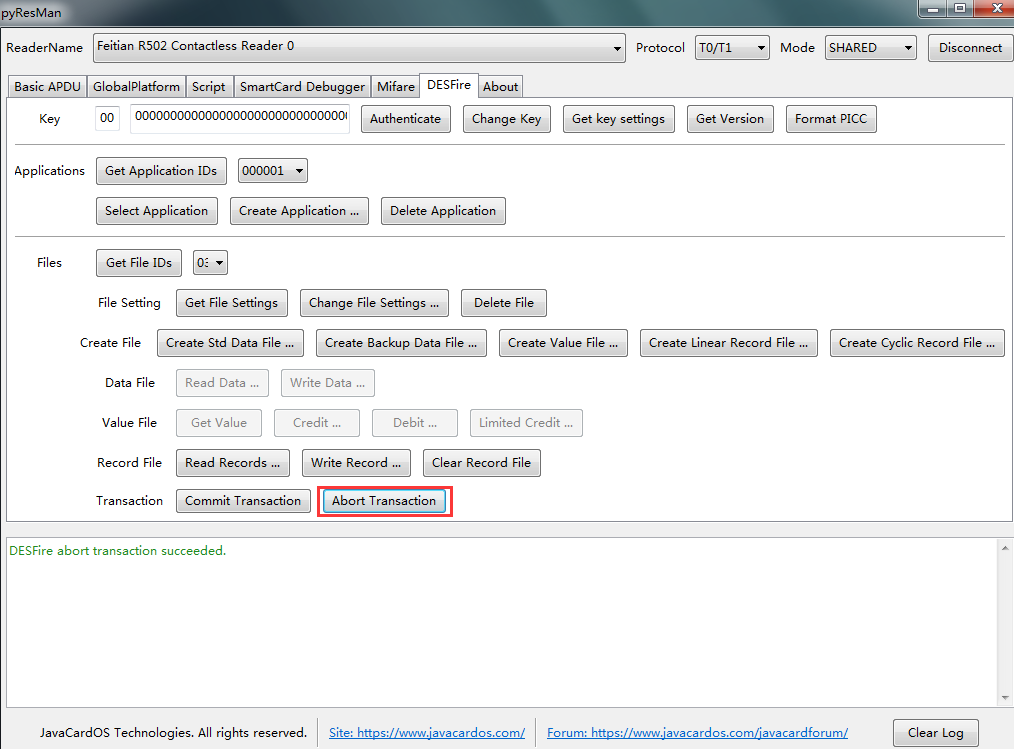Click the Authenticate button
The image size is (1014, 749).
tap(405, 119)
